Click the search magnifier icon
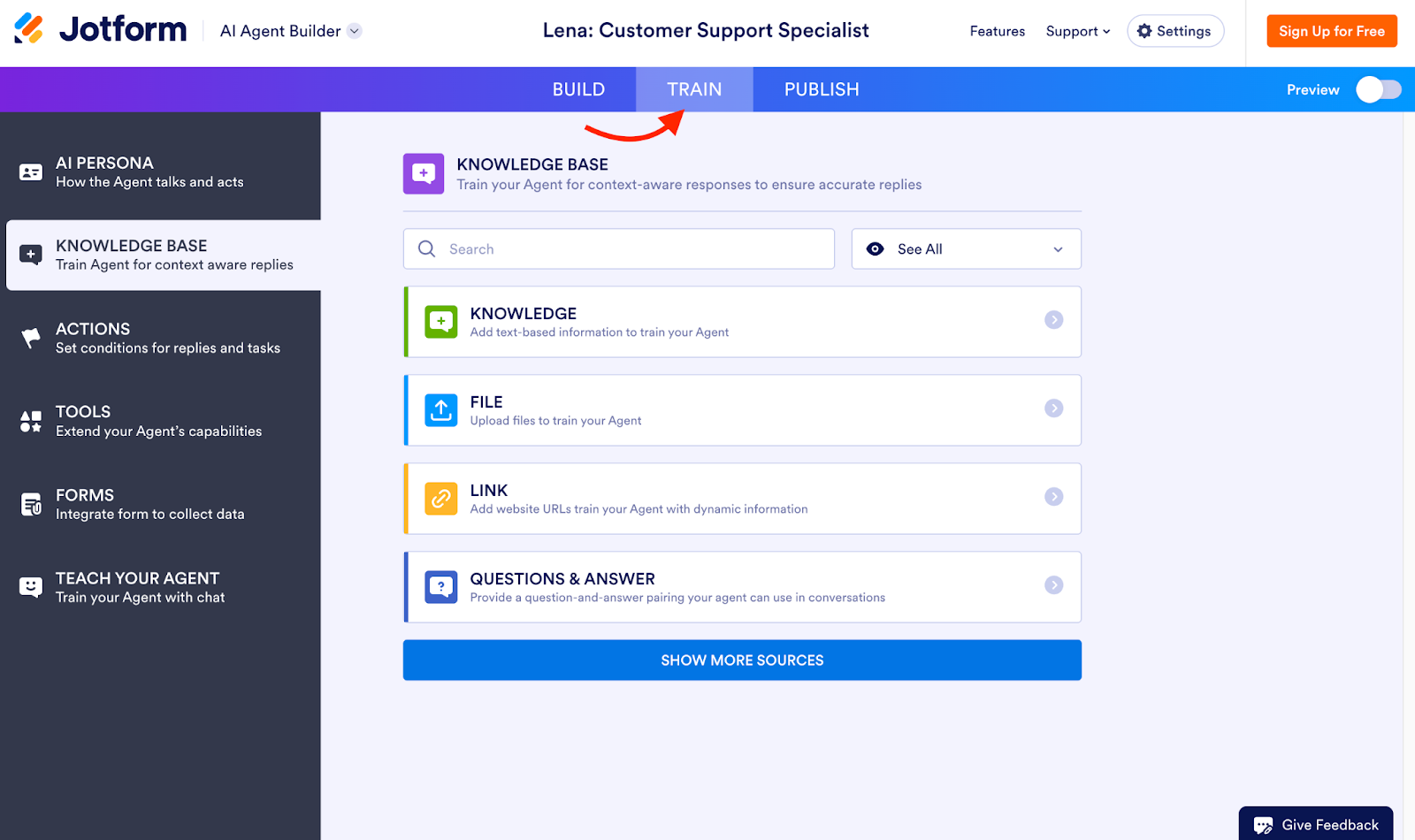 426,248
